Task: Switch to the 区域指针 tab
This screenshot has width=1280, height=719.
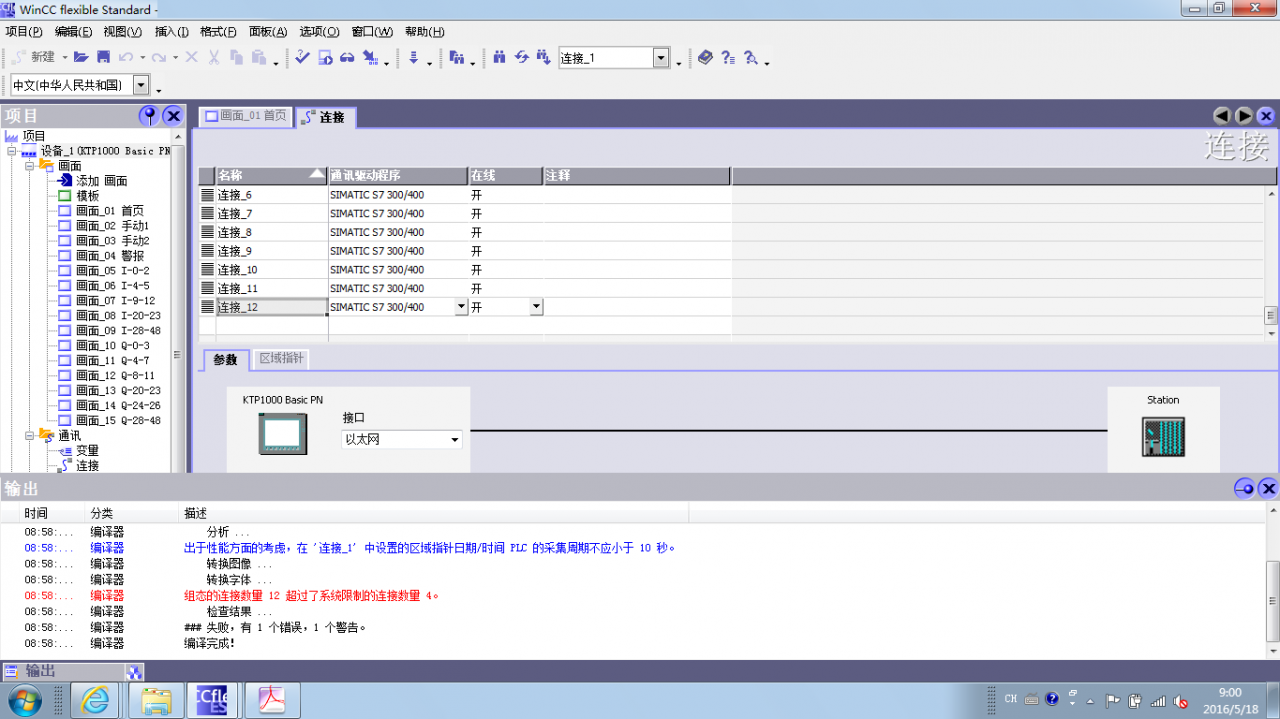Action: (282, 358)
